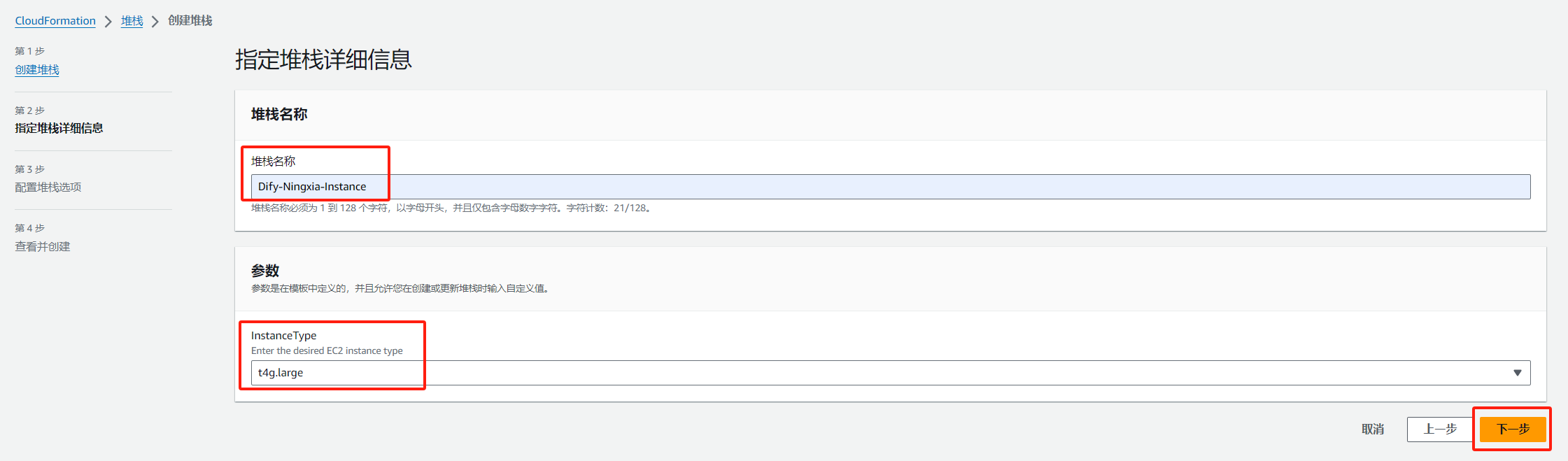Viewport: 1568px width, 461px height.
Task: Click the 第 3 步 step label
Action: pyautogui.click(x=30, y=169)
